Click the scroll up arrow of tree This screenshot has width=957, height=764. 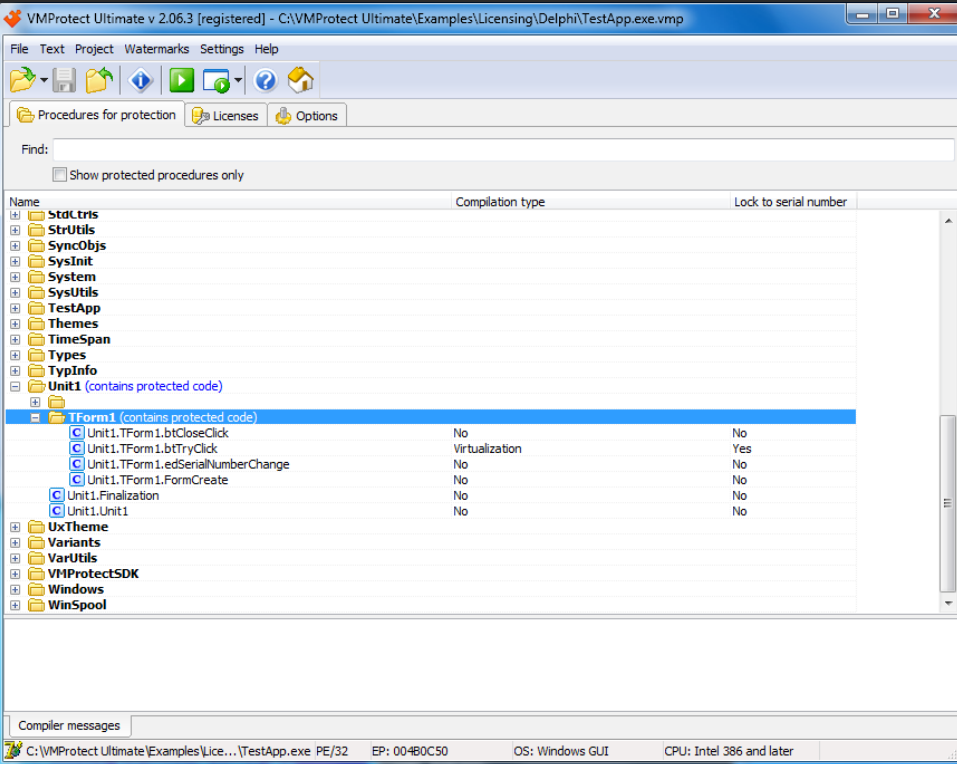(x=948, y=221)
